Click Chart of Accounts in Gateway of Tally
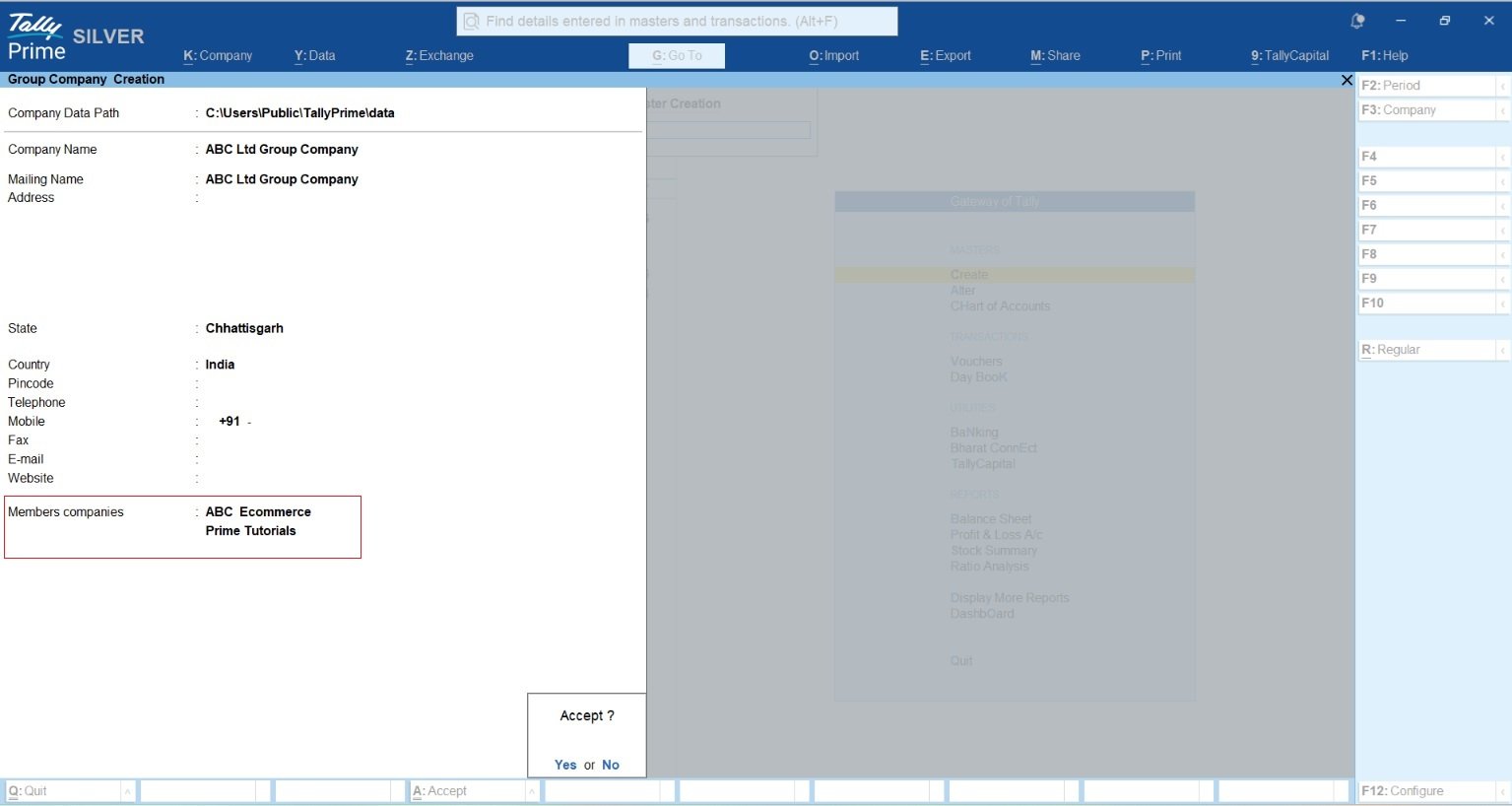This screenshot has width=1512, height=806. 1000,306
